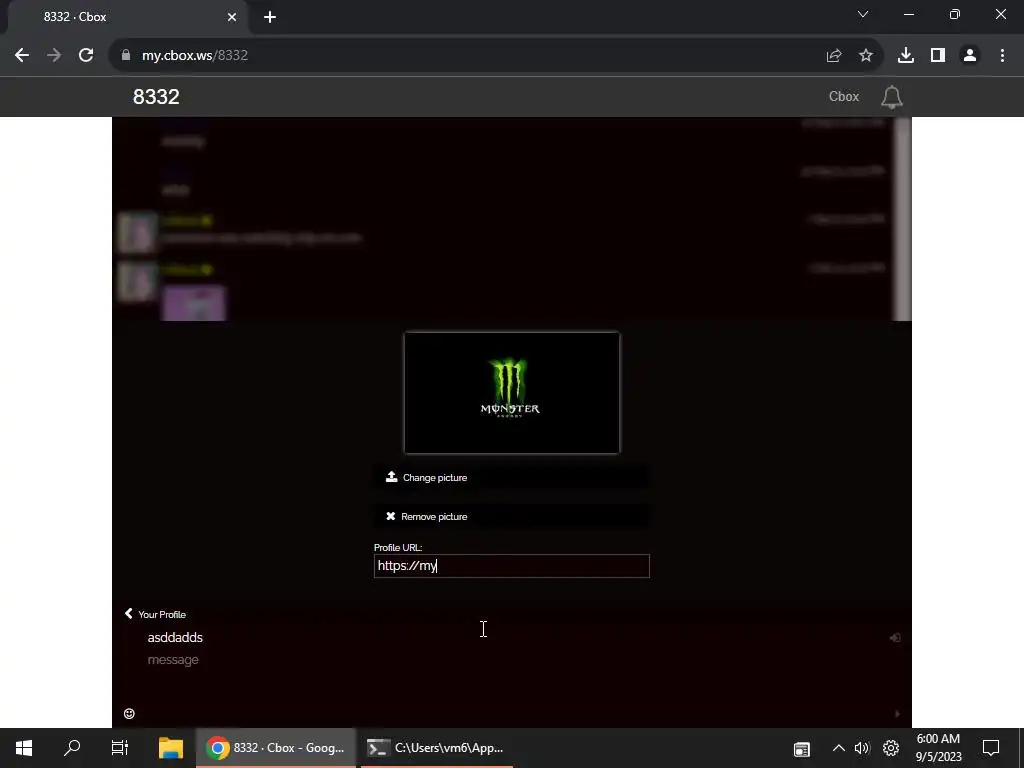Click the 8332 page title
The image size is (1024, 768).
156,97
